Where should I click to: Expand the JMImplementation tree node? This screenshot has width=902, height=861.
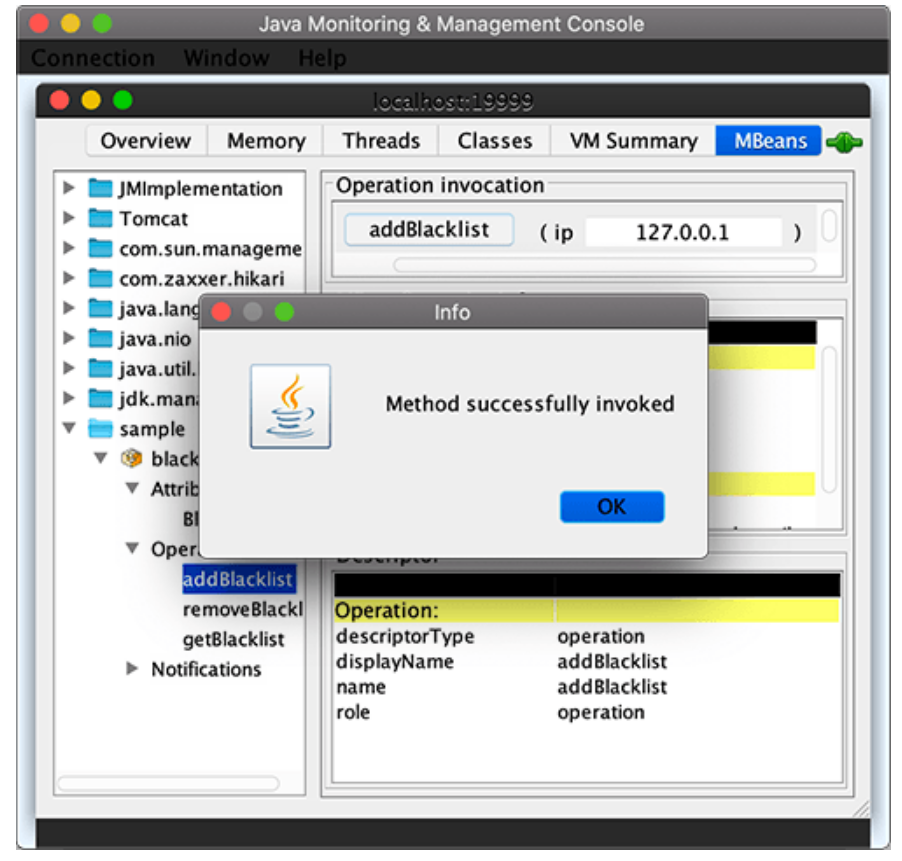coord(69,187)
